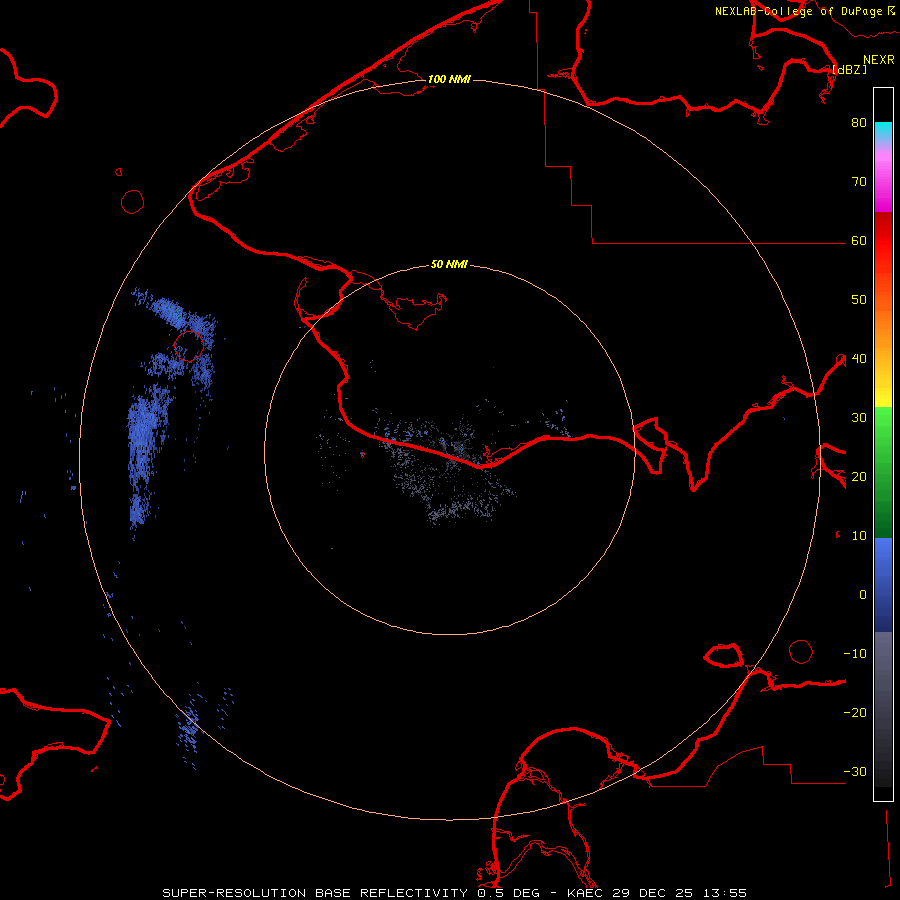This screenshot has height=900, width=900.
Task: Click the reflectivity color scale bar
Action: click(x=883, y=444)
